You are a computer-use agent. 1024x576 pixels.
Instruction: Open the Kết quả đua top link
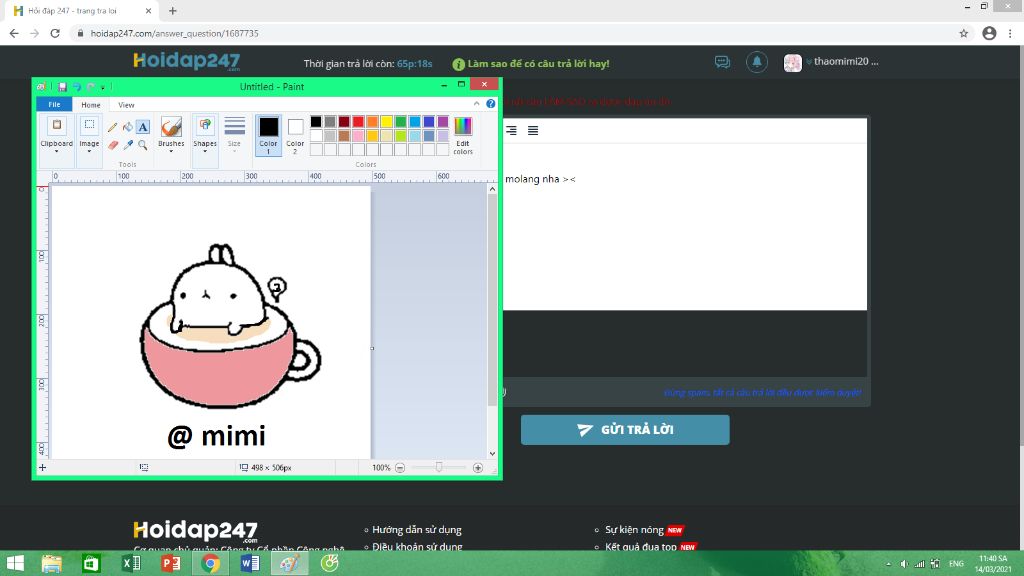pos(641,547)
